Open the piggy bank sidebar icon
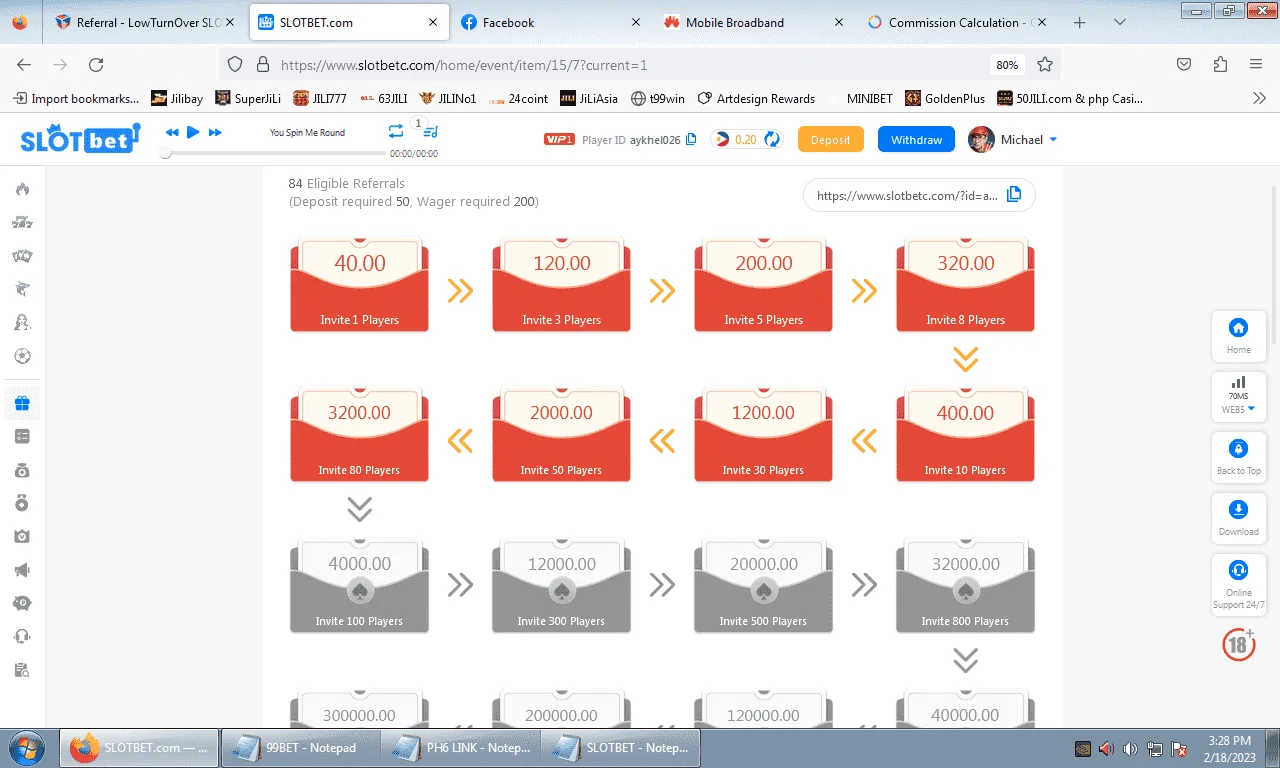The height and width of the screenshot is (768, 1280). (x=22, y=603)
